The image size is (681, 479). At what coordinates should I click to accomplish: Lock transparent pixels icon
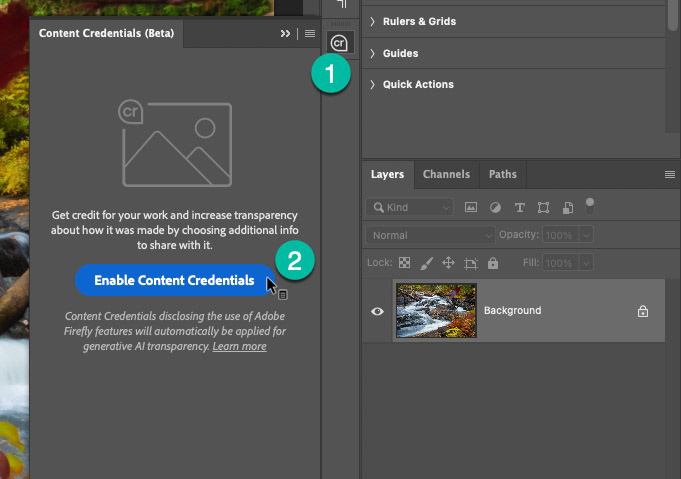coord(404,263)
